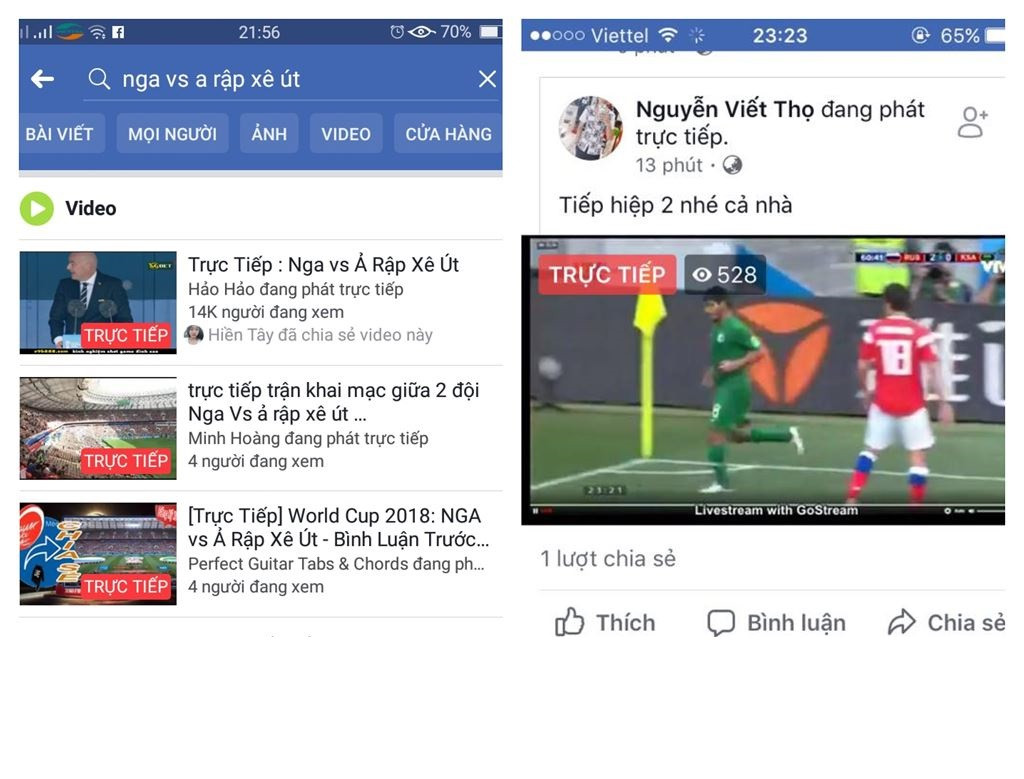Screen dimensions: 1024x779
Task: Select the MỌI NGƯỜI tab
Action: (x=172, y=134)
